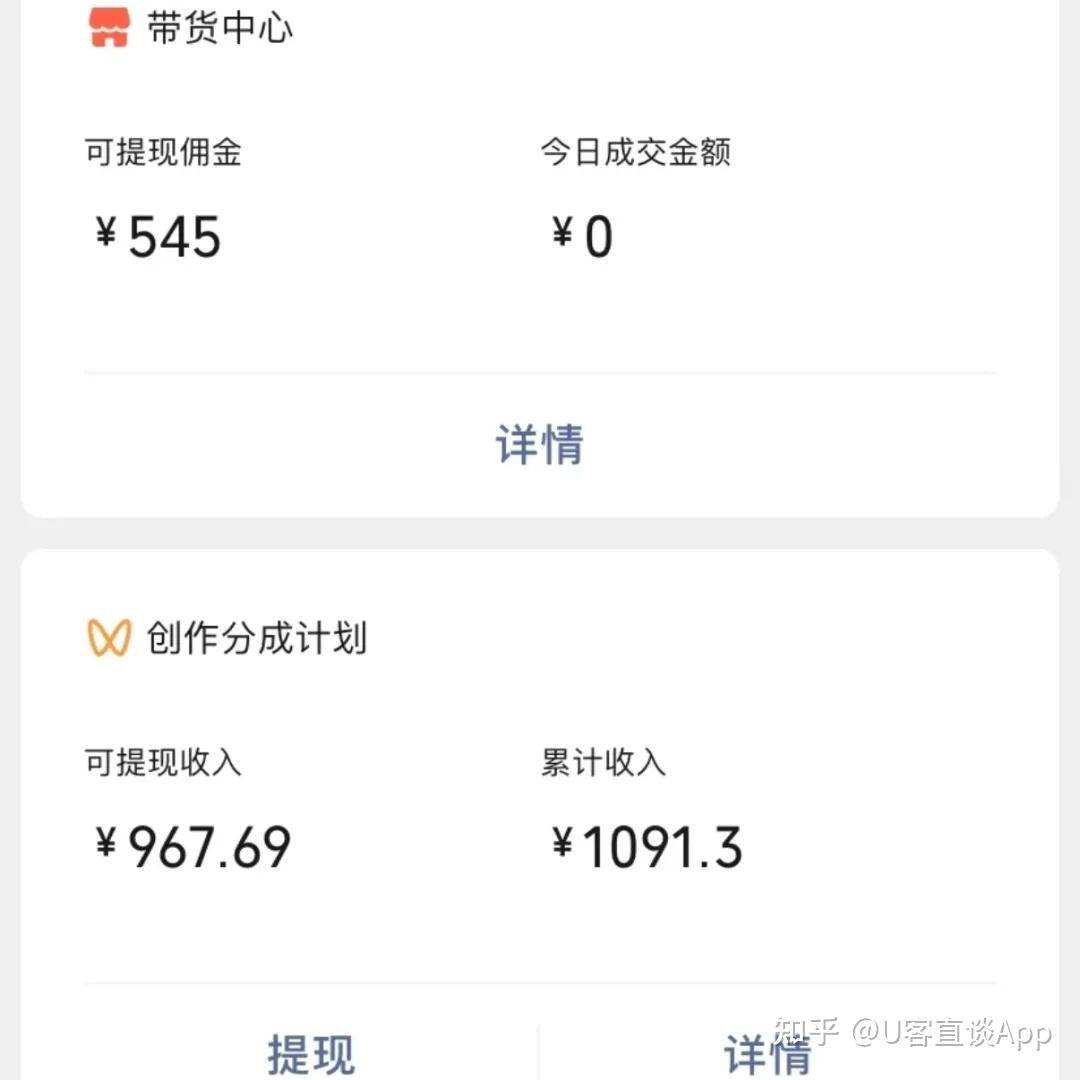
Task: Tap the ¥545 commission amount
Action: click(x=160, y=238)
